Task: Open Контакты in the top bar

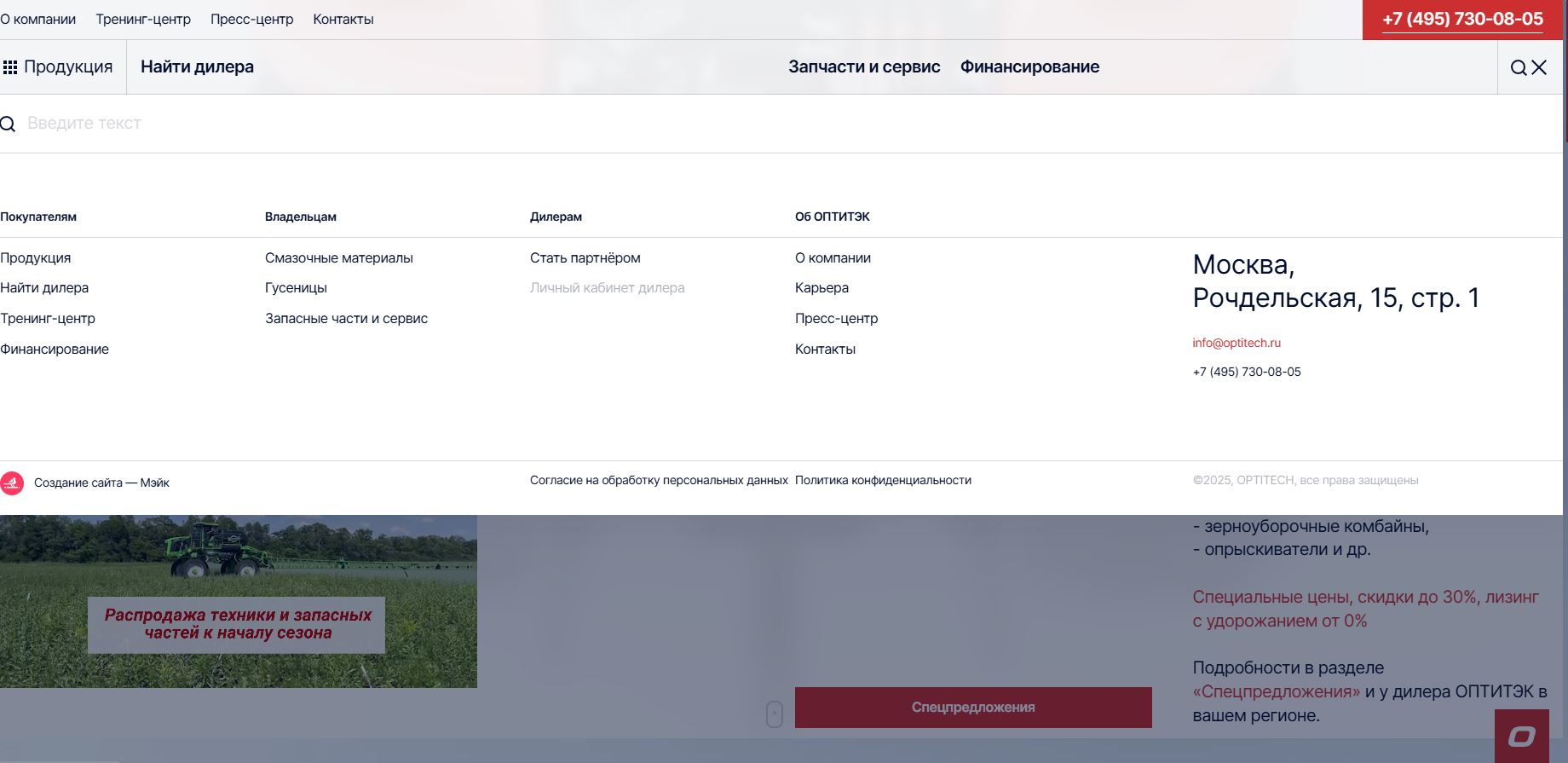Action: pyautogui.click(x=343, y=19)
